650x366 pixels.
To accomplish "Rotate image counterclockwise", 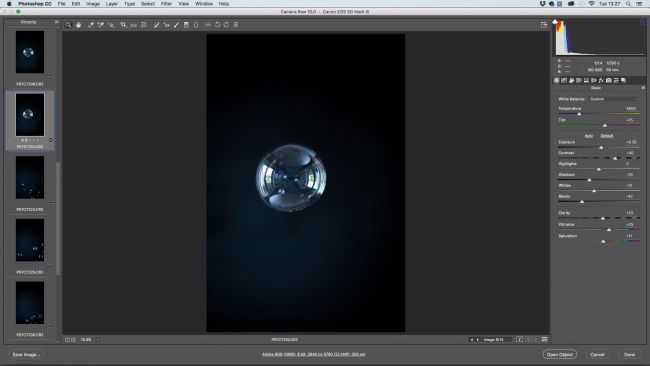I will click(217, 25).
